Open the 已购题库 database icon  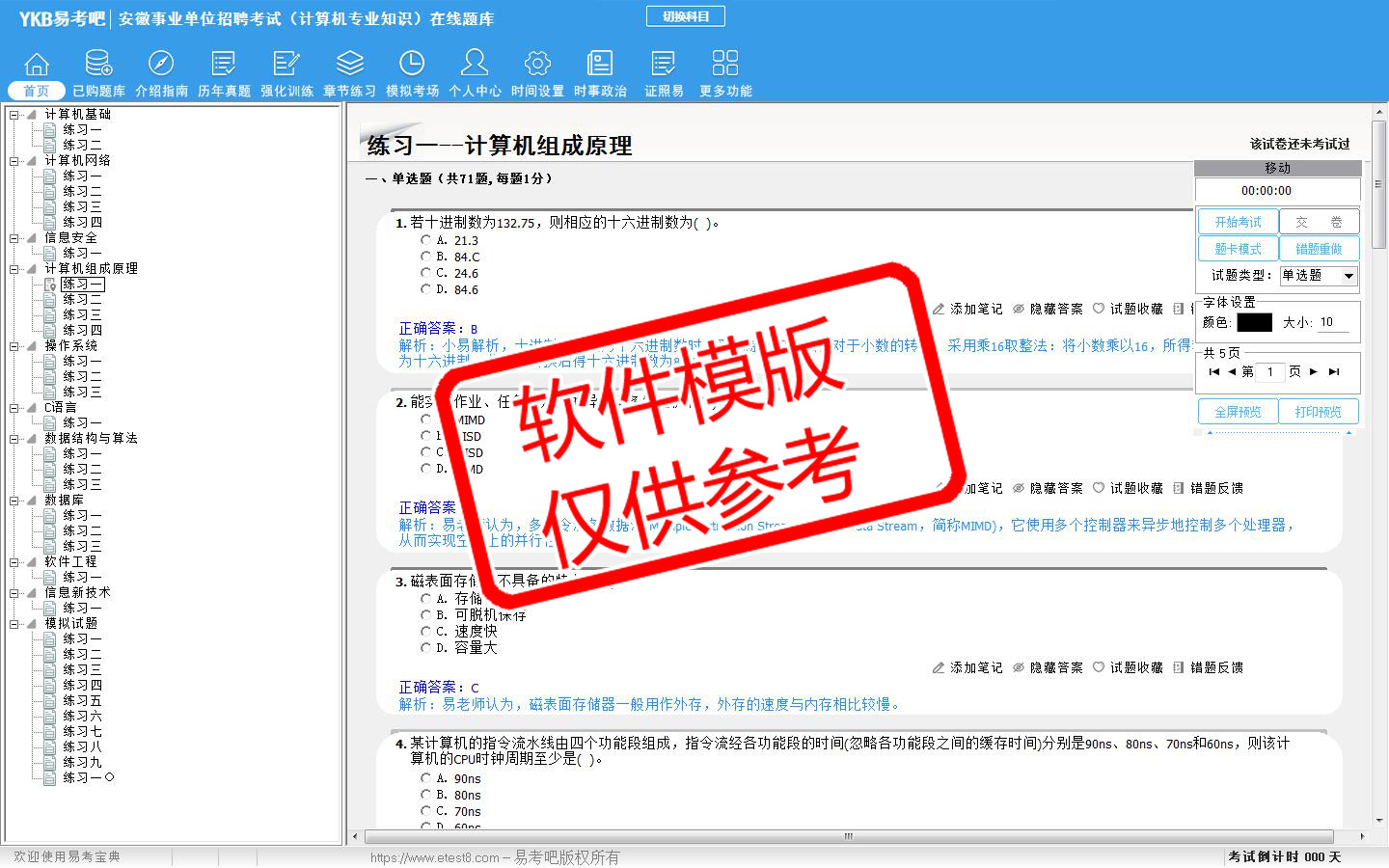(x=98, y=64)
